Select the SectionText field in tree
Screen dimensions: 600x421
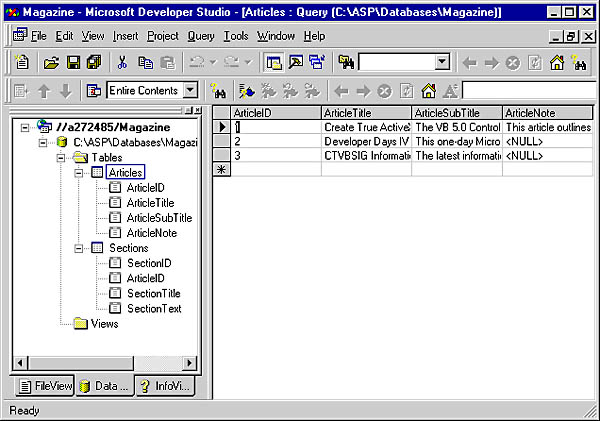click(154, 308)
